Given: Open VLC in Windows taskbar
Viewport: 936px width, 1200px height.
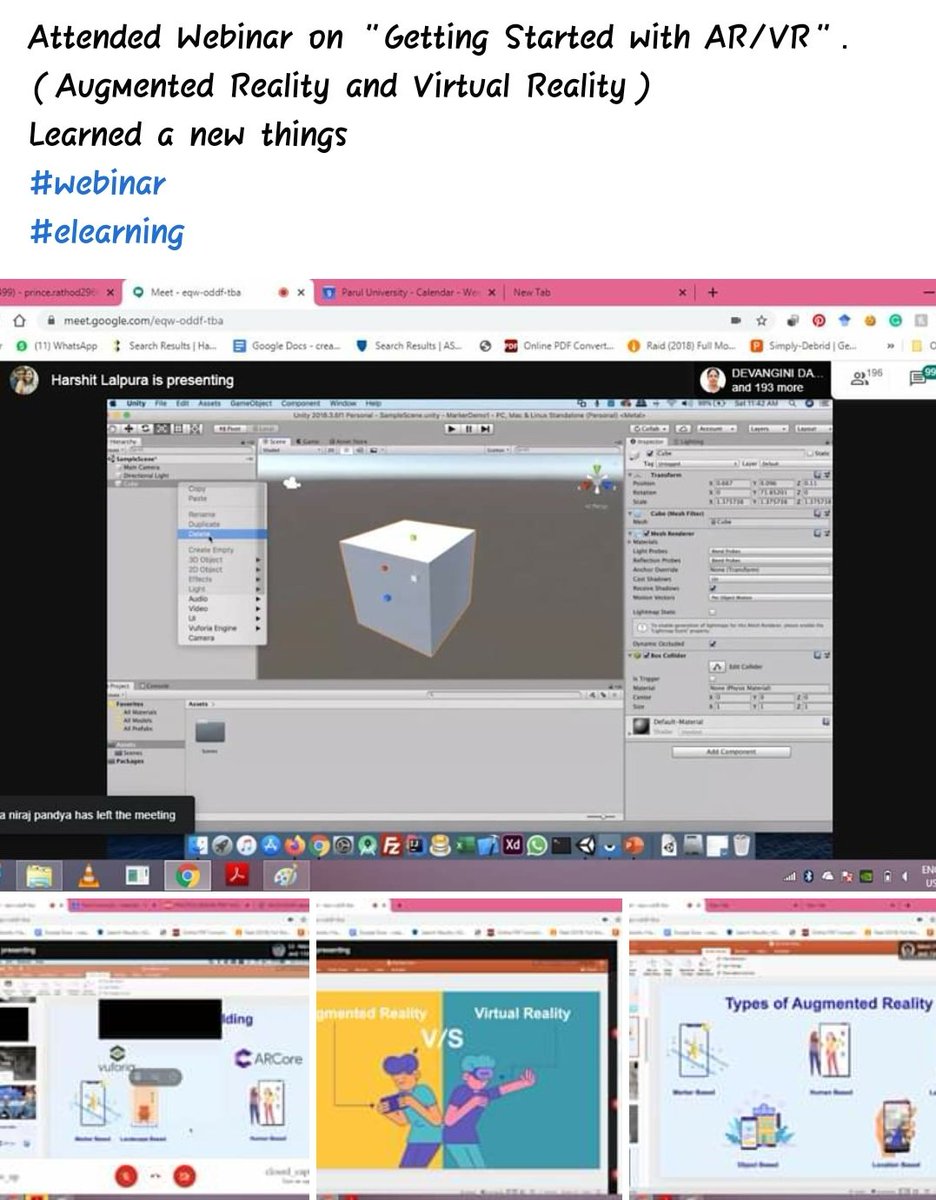Looking at the screenshot, I should [88, 877].
